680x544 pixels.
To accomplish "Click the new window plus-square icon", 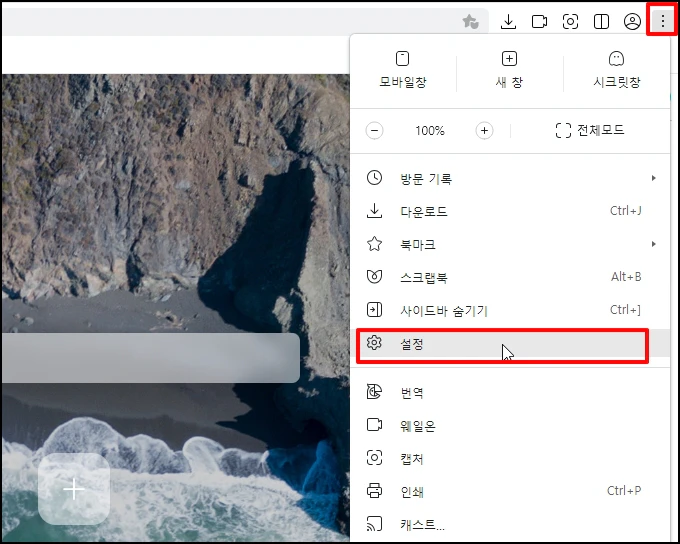I will click(x=509, y=58).
